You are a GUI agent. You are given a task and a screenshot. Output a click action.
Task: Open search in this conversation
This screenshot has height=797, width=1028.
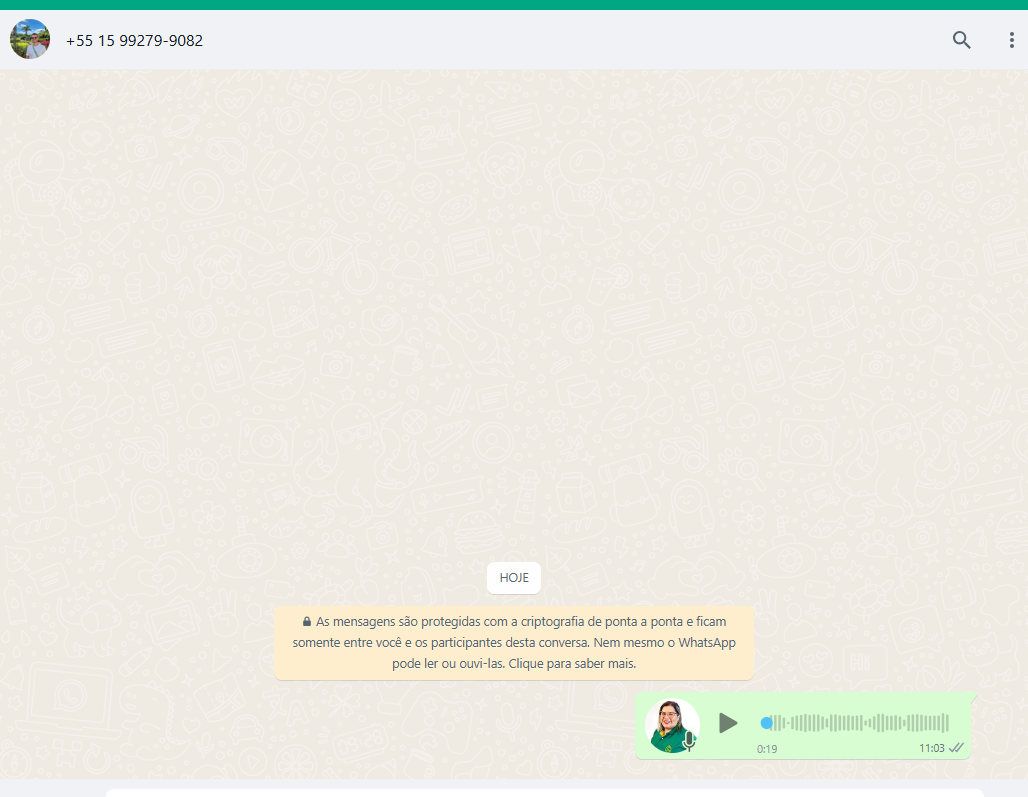(x=961, y=40)
